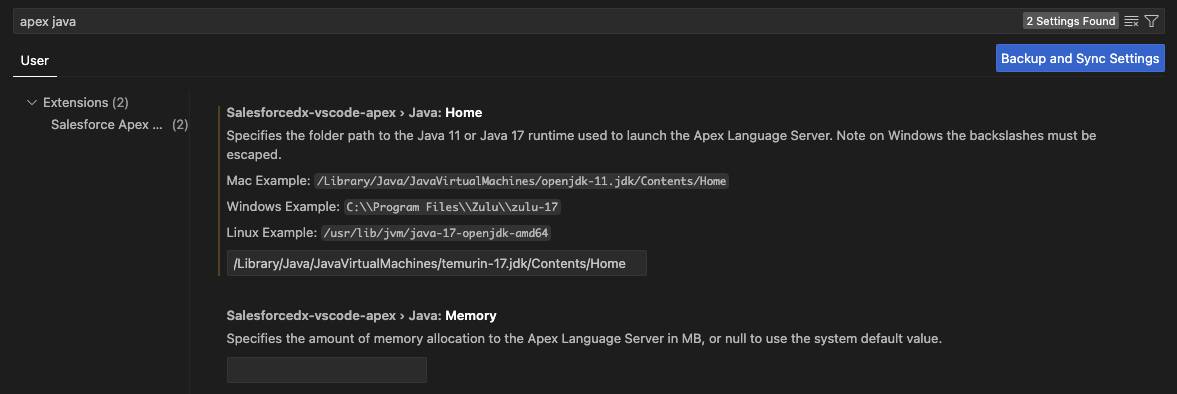The height and width of the screenshot is (394, 1177).
Task: Click the Mac example path text
Action: click(x=522, y=181)
